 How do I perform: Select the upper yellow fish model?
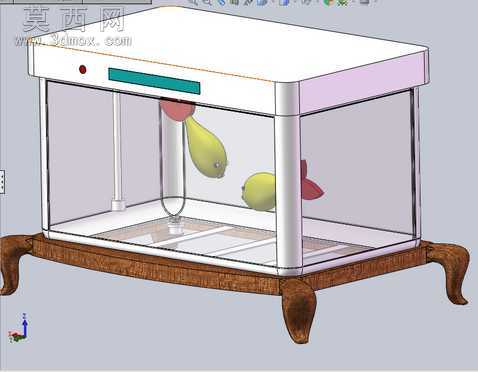[x=206, y=148]
